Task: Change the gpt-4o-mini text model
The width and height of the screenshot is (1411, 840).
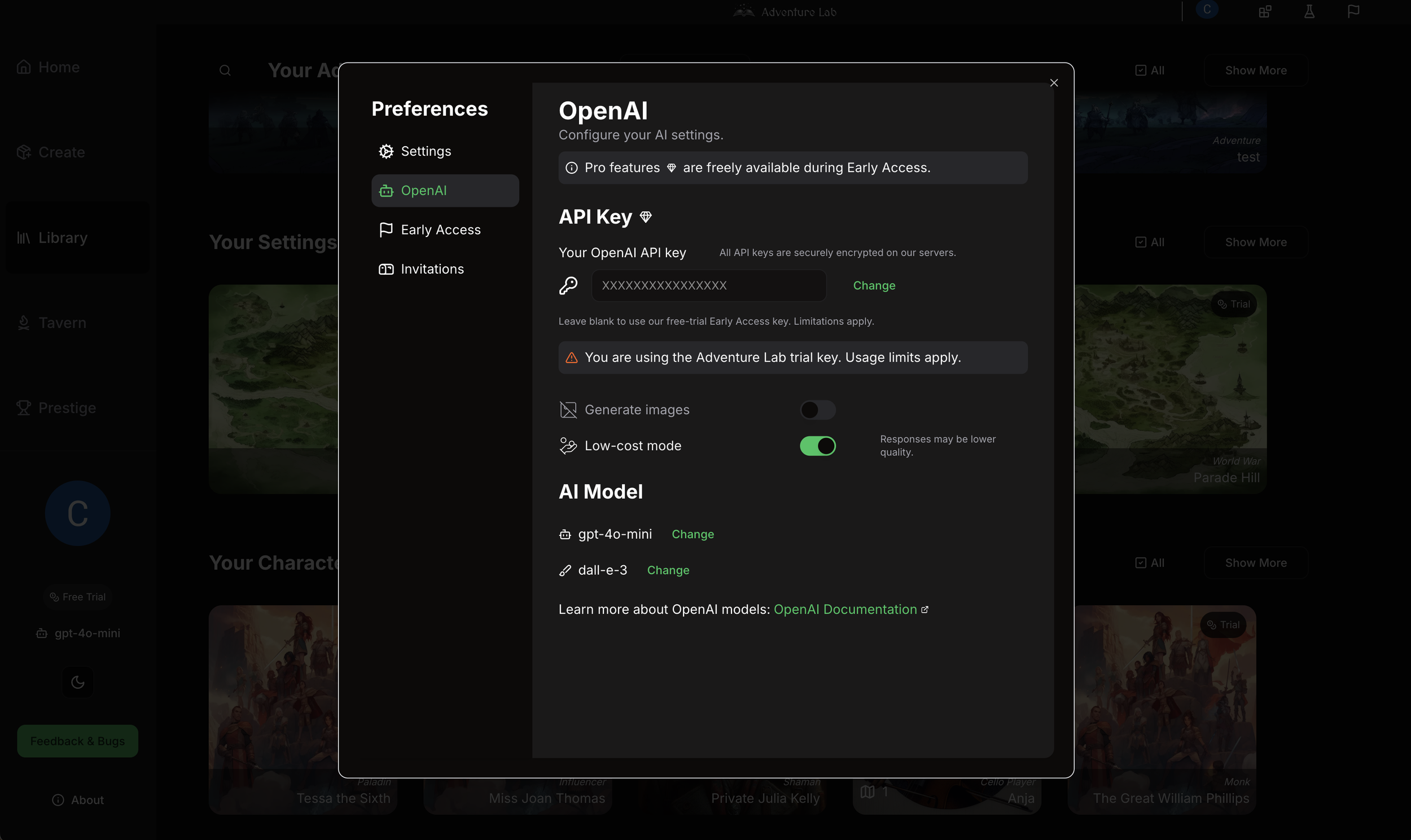Action: (693, 534)
